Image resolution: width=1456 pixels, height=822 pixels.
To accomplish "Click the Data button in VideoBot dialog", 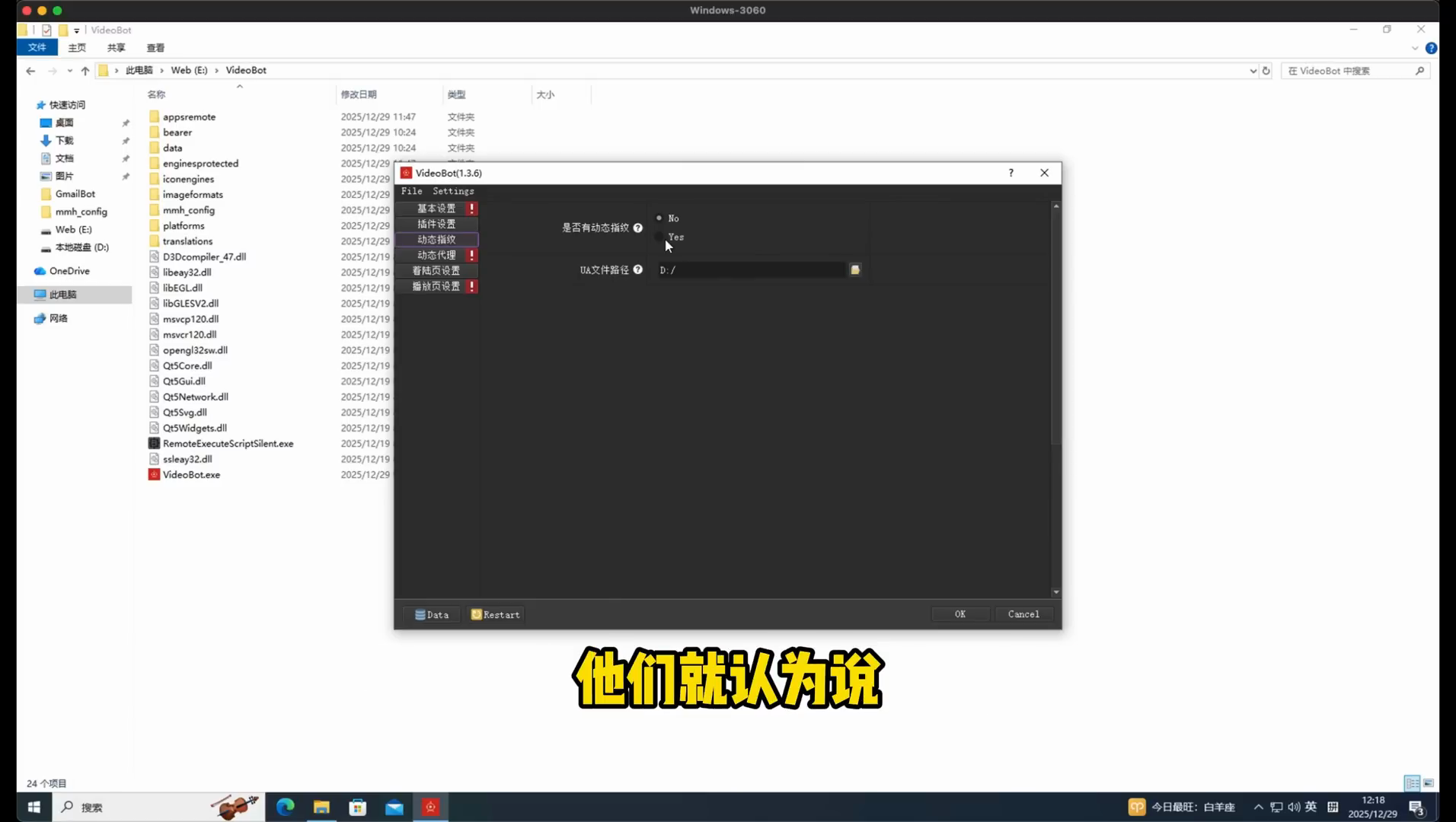I will pyautogui.click(x=432, y=614).
